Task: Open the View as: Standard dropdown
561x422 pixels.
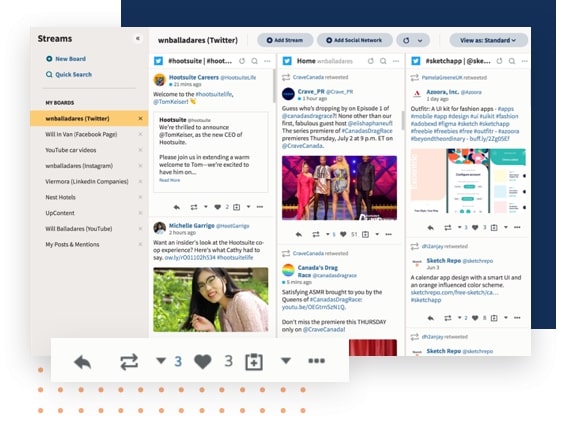Action: (488, 40)
